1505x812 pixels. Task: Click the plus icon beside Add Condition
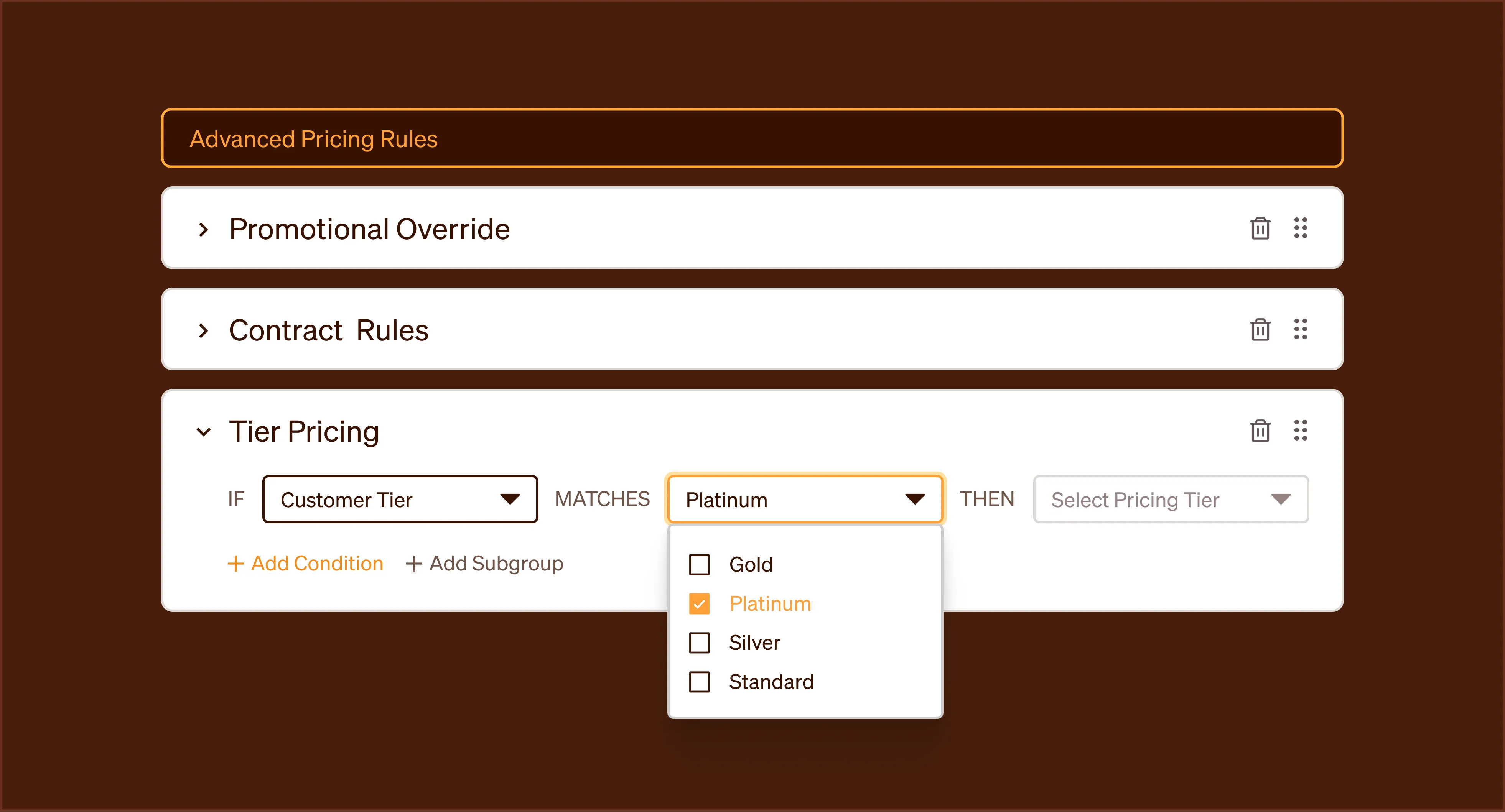235,564
